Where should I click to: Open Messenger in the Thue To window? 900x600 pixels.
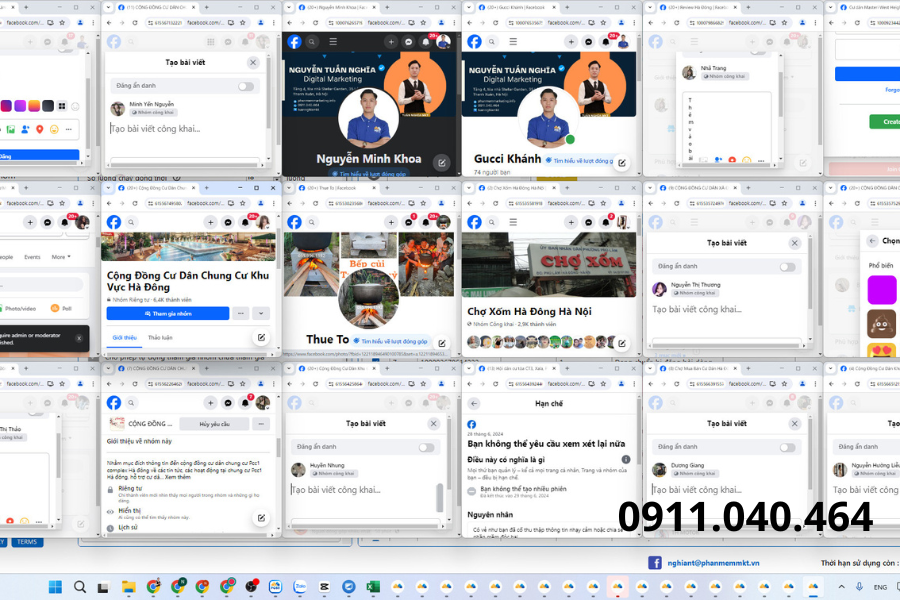click(x=409, y=223)
